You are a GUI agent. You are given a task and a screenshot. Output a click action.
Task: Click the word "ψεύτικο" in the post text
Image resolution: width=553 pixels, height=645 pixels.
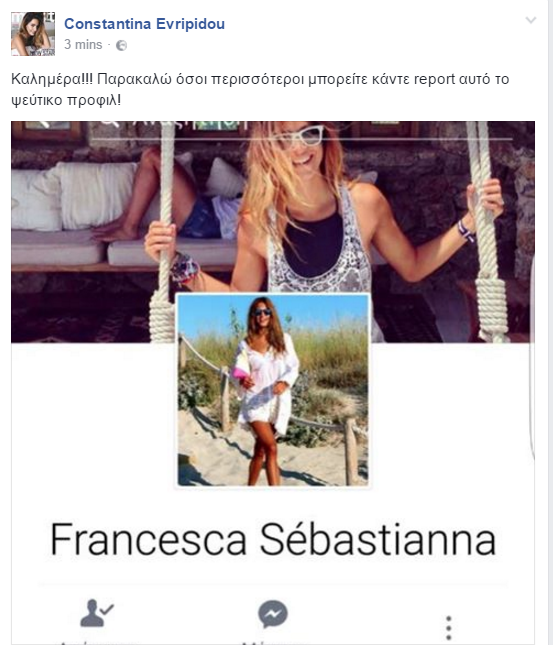point(36,101)
